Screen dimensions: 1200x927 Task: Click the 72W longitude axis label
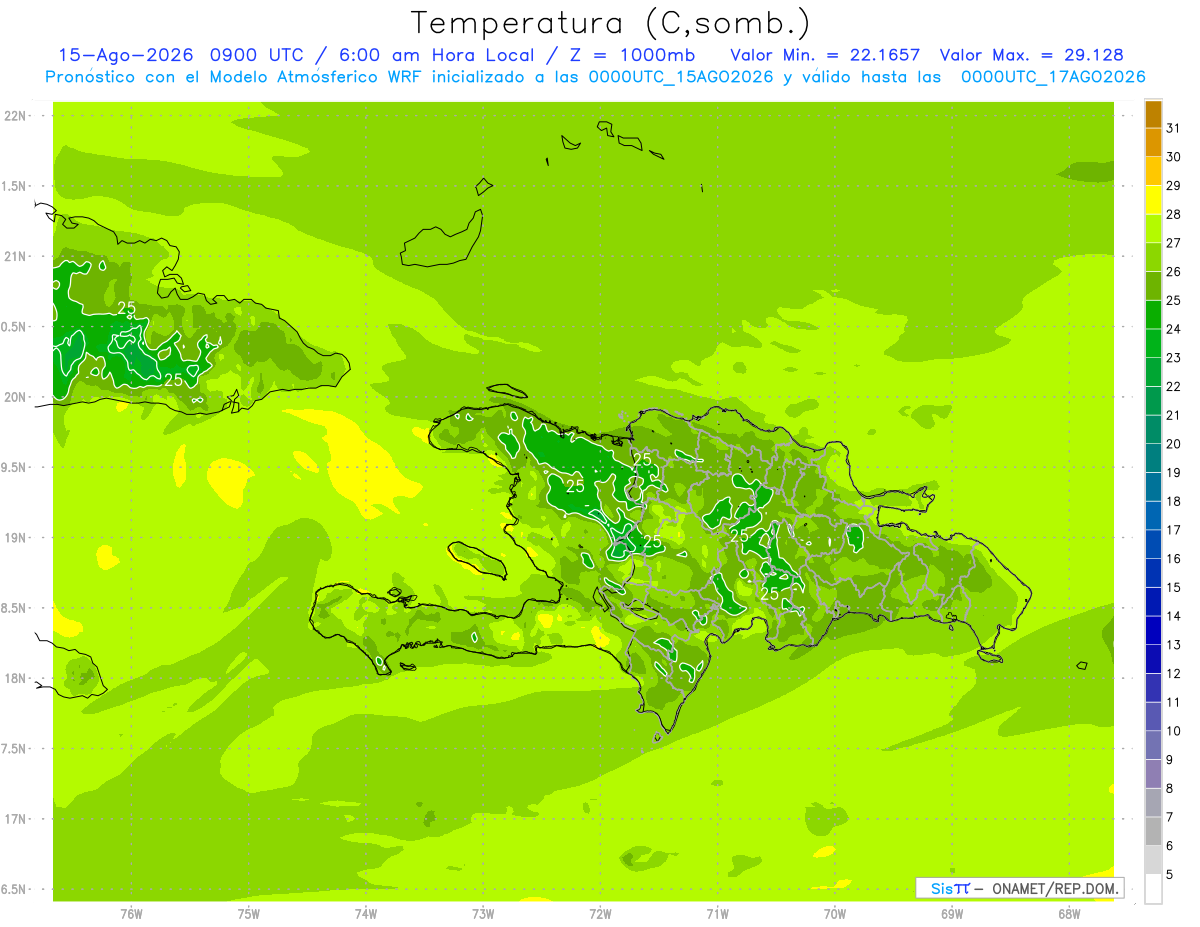point(600,914)
